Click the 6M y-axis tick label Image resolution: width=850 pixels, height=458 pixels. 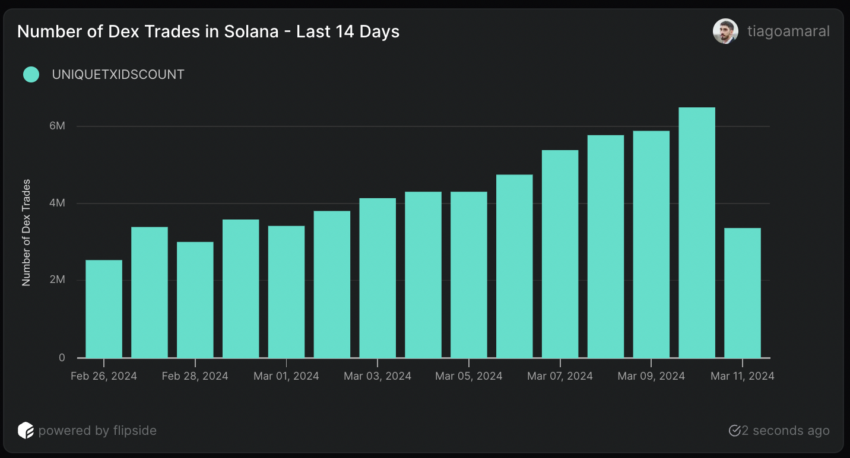tap(56, 127)
